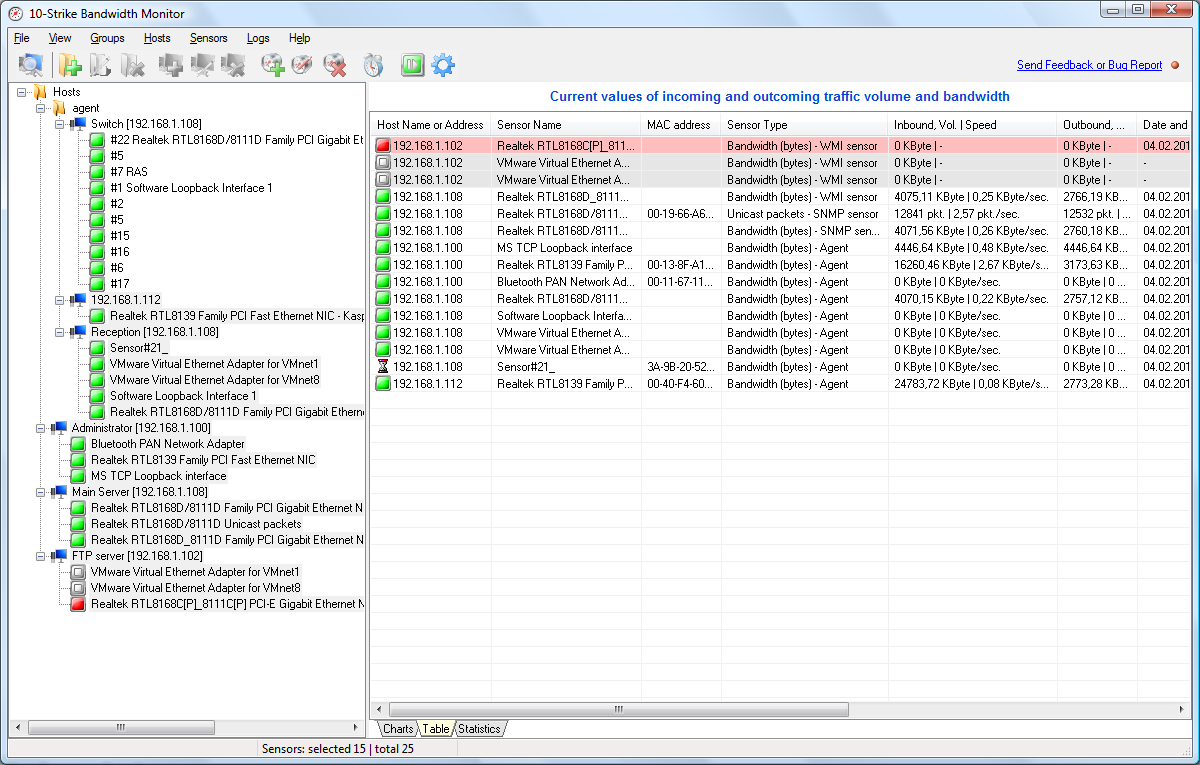Click the green start/pause monitoring icon
Screen dimensions: 1200x765
412,64
